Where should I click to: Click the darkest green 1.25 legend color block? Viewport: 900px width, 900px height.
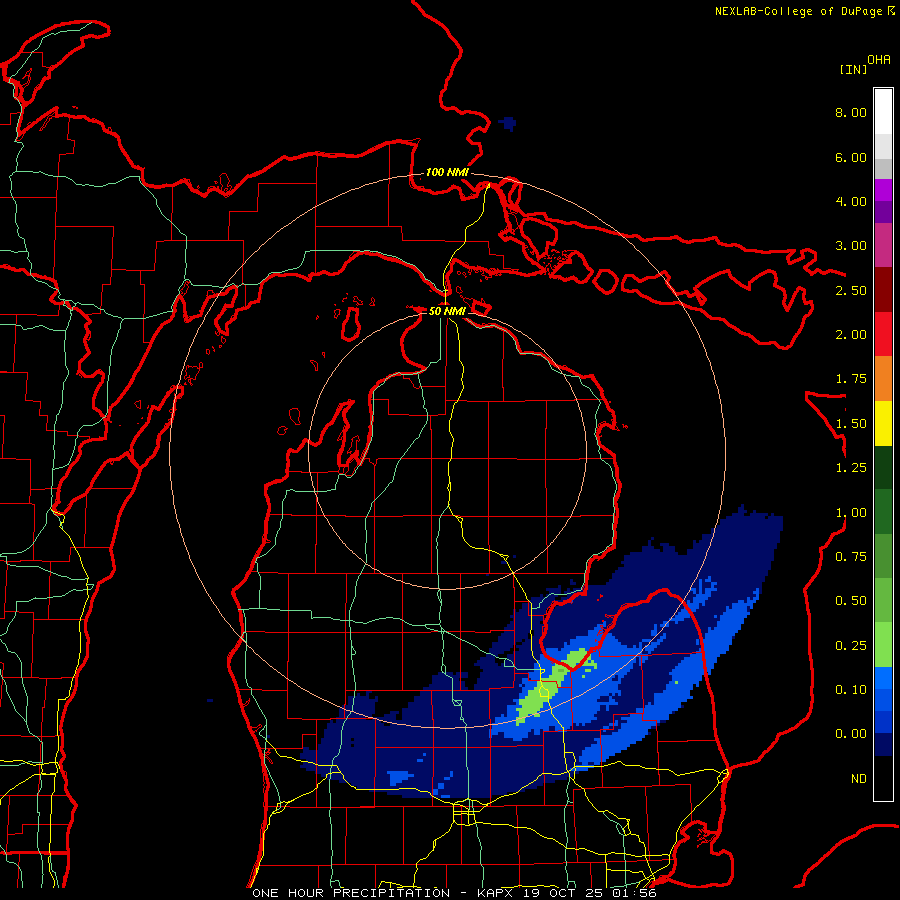(x=883, y=467)
